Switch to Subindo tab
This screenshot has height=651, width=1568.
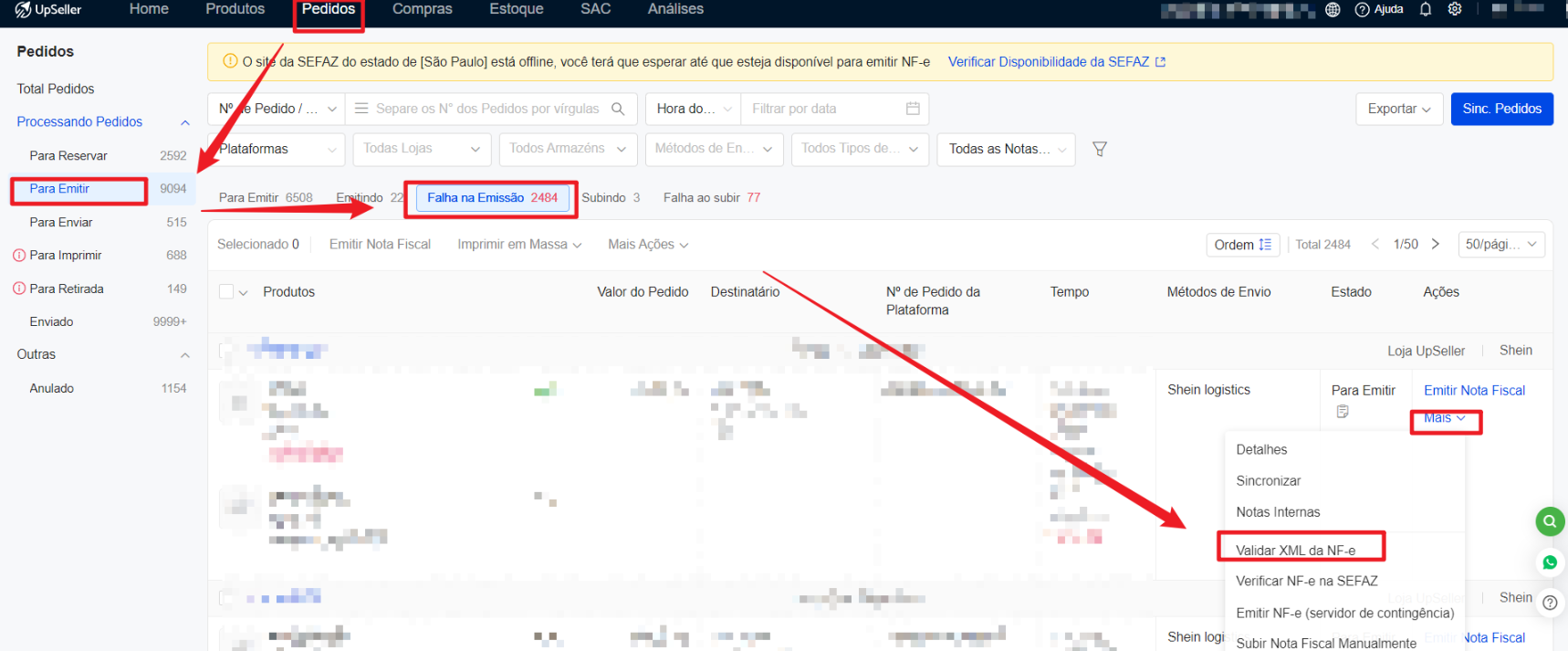[x=611, y=198]
